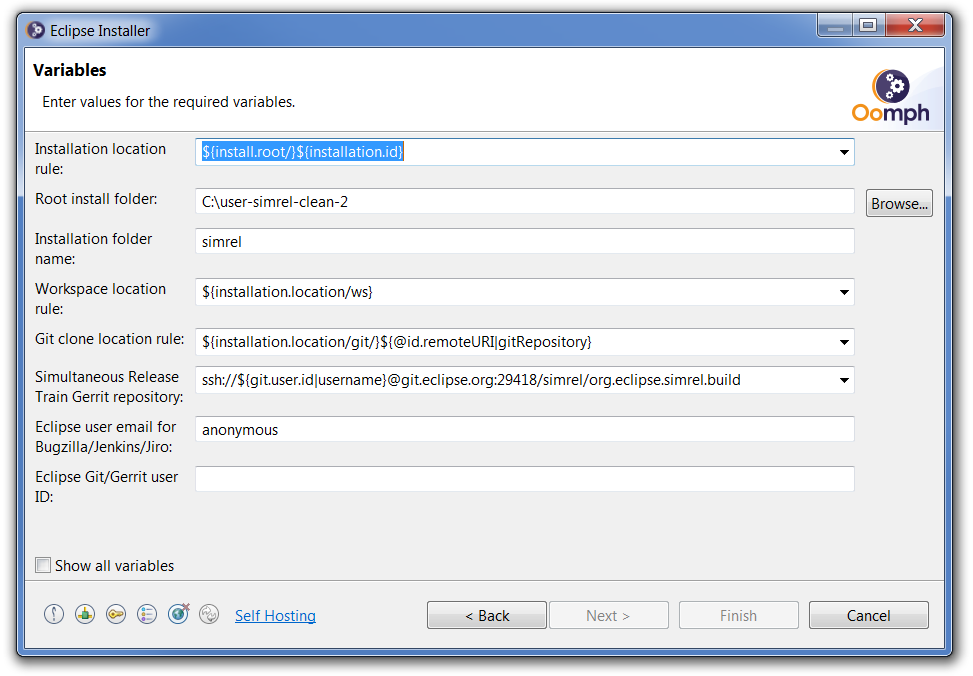Cancel the installer wizard
Viewport: 973px width, 676px height.
tap(869, 615)
